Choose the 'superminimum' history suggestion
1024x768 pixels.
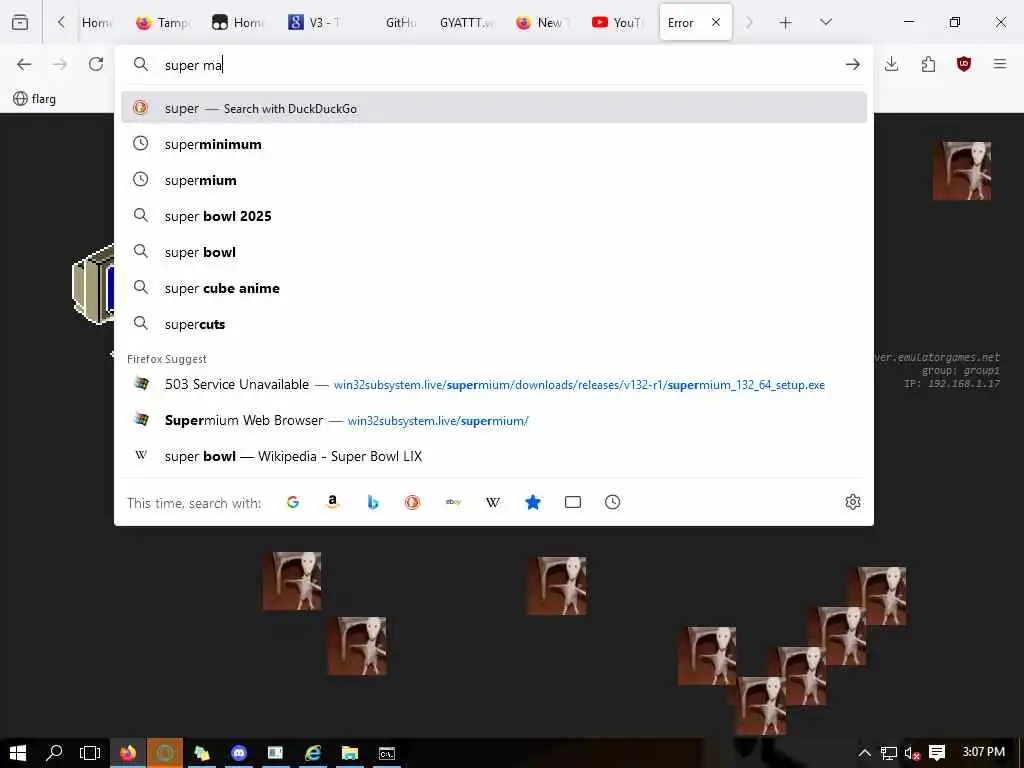click(494, 144)
